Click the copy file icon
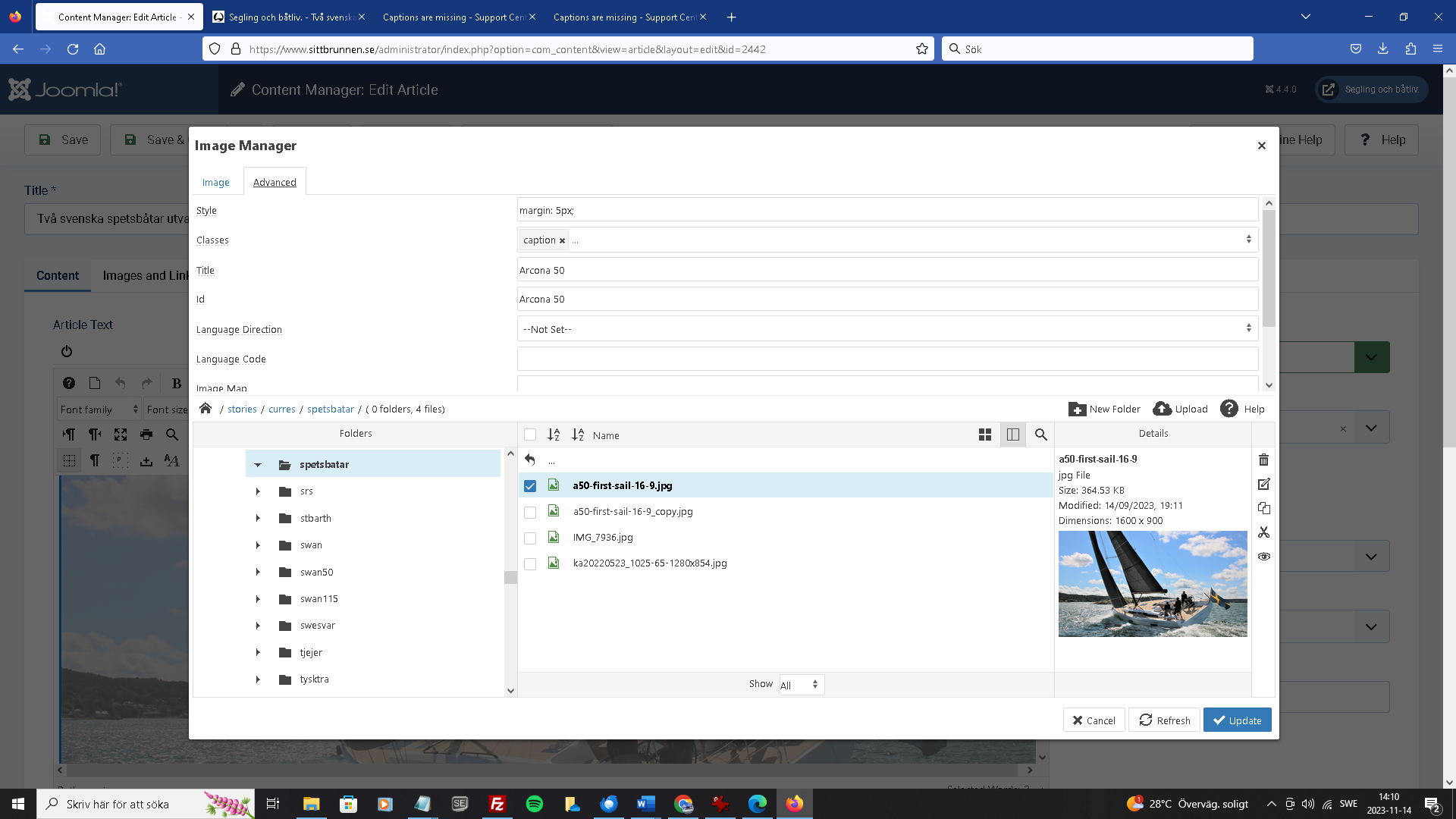Image resolution: width=1456 pixels, height=819 pixels. coord(1263,508)
